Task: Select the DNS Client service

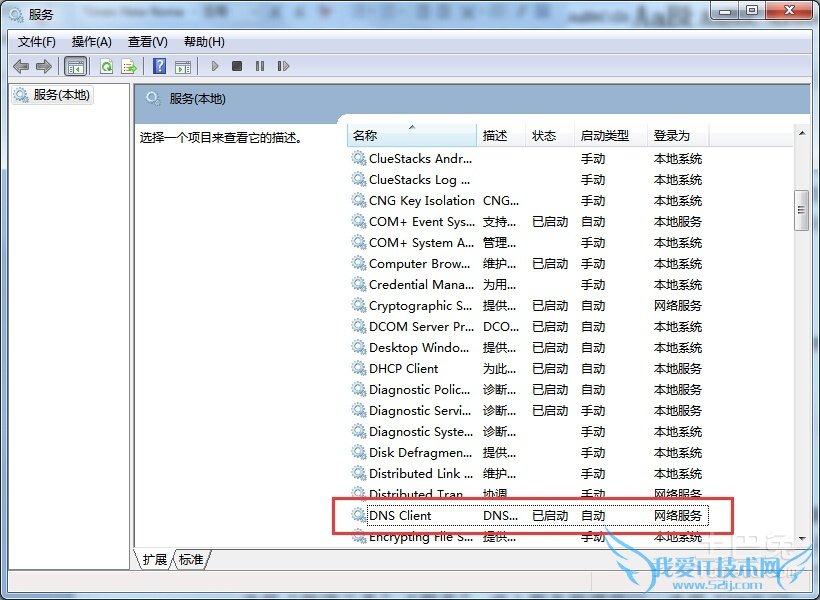Action: pyautogui.click(x=528, y=516)
